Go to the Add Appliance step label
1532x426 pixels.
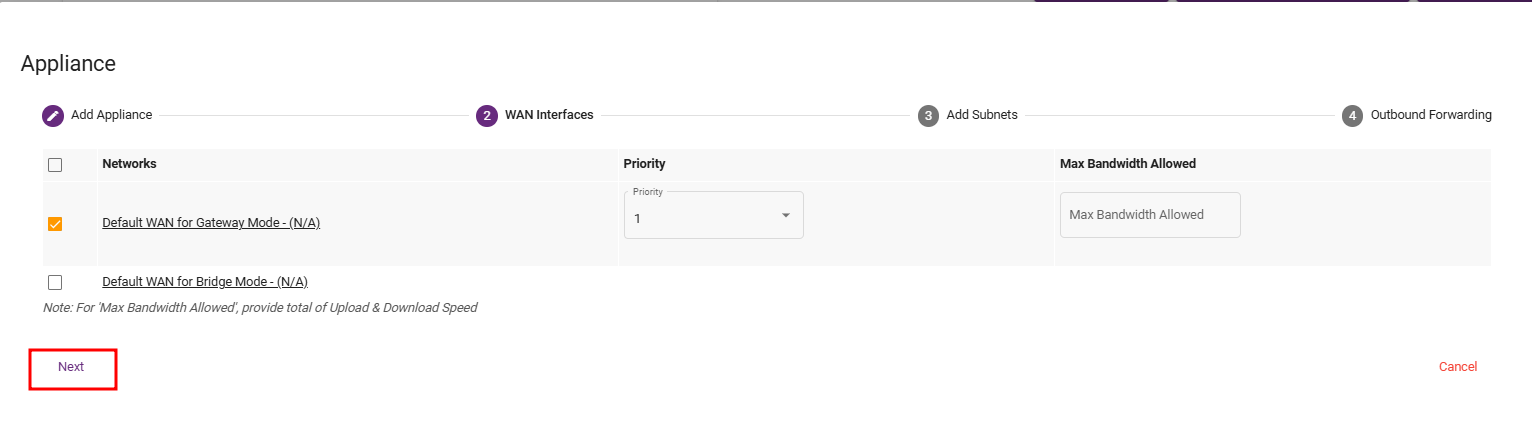(111, 115)
